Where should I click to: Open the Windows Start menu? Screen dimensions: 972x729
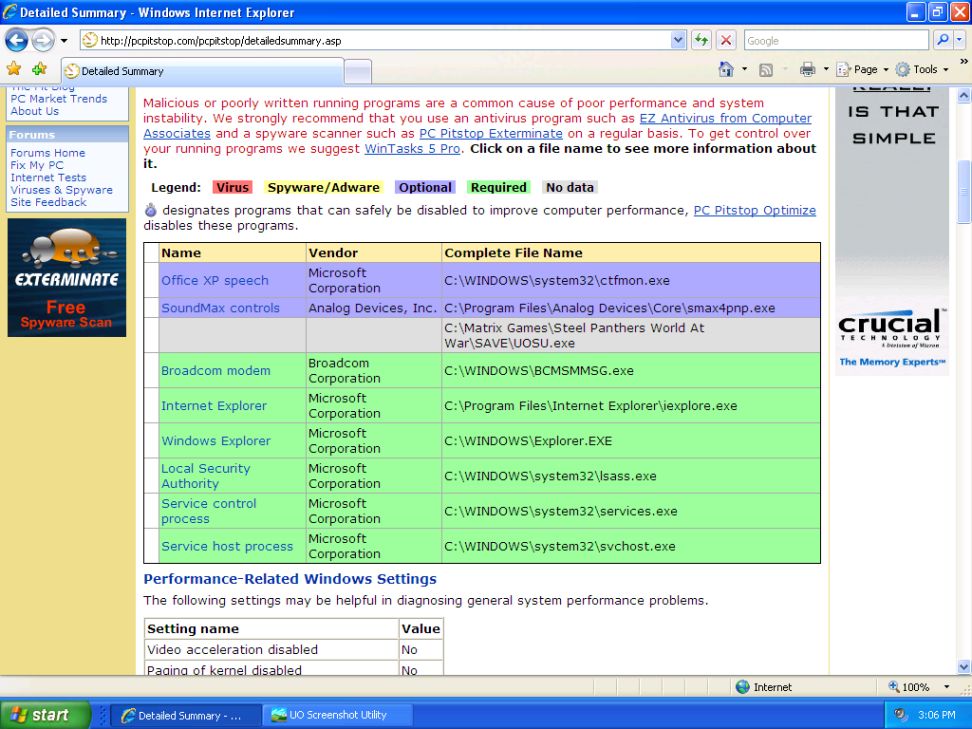tap(45, 715)
